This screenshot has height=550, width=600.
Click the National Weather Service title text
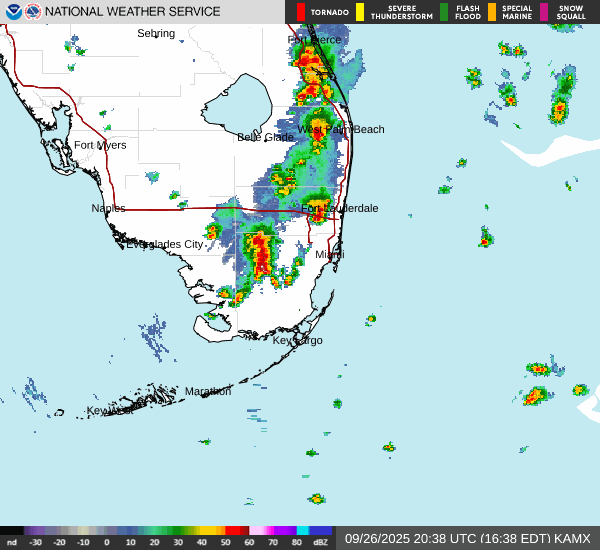pos(133,12)
